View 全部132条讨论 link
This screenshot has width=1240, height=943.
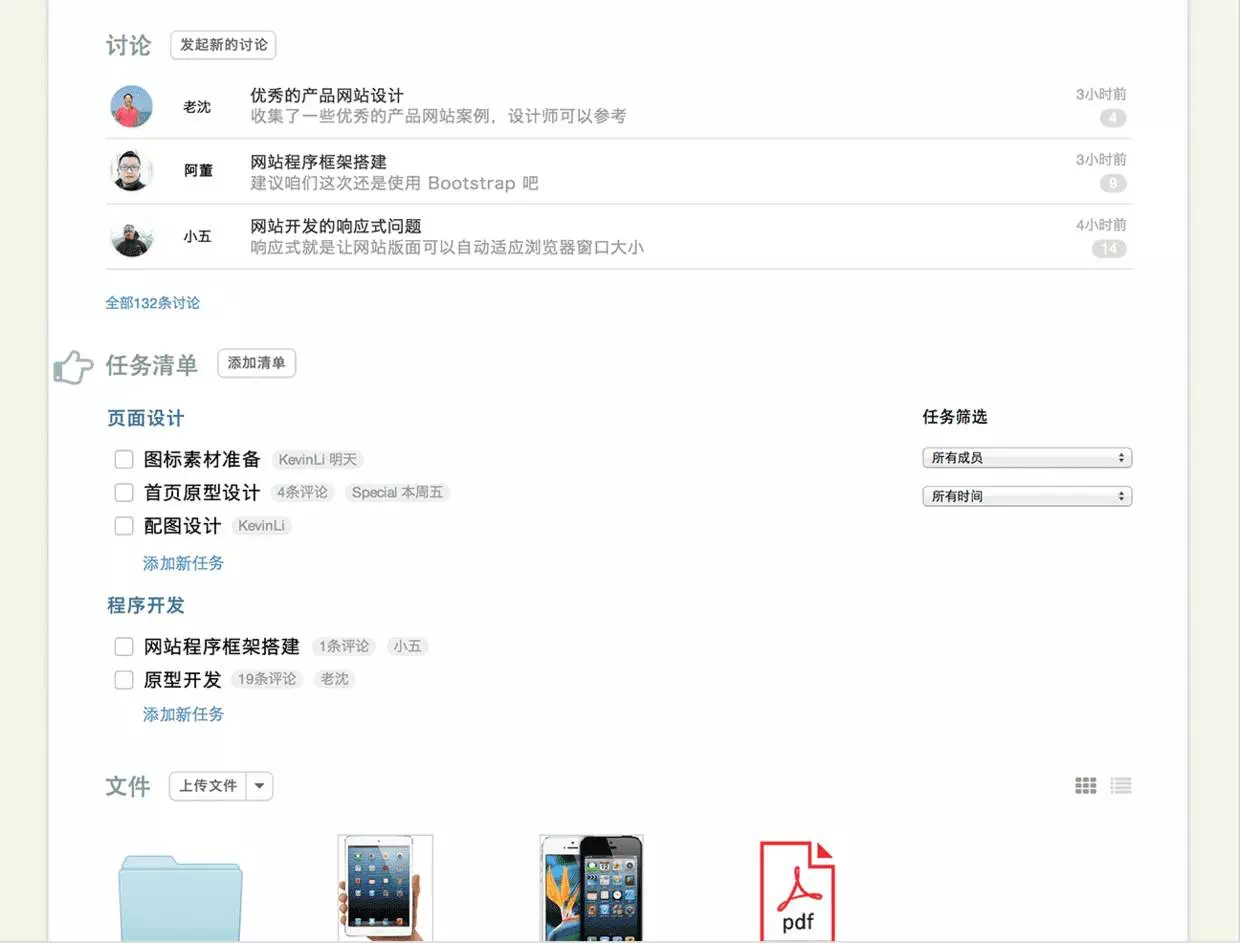coord(153,302)
